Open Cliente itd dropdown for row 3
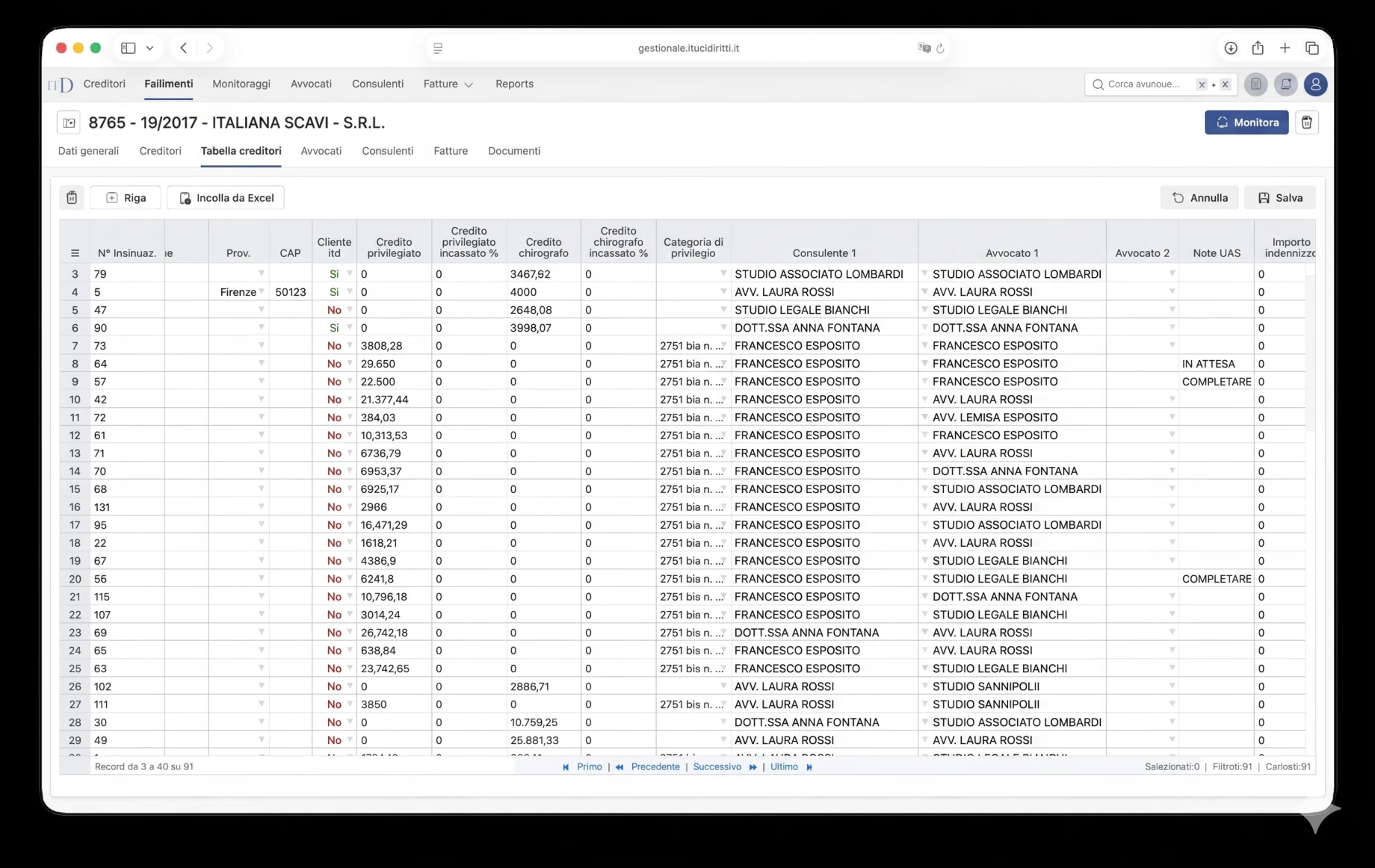The image size is (1375, 868). tap(349, 273)
